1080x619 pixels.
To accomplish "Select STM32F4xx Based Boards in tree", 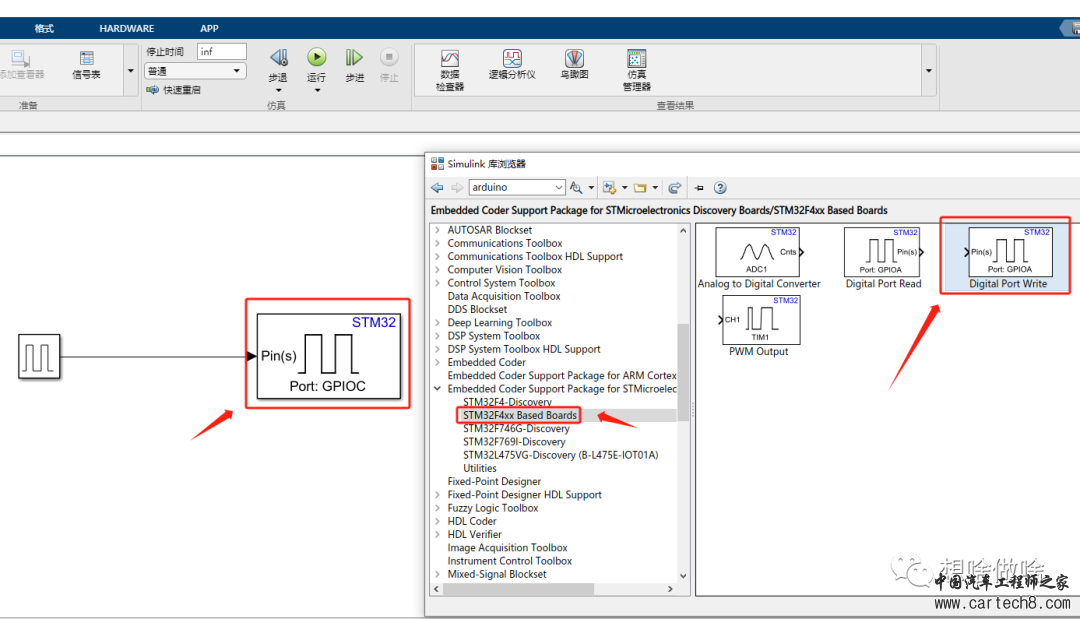I will pyautogui.click(x=519, y=415).
